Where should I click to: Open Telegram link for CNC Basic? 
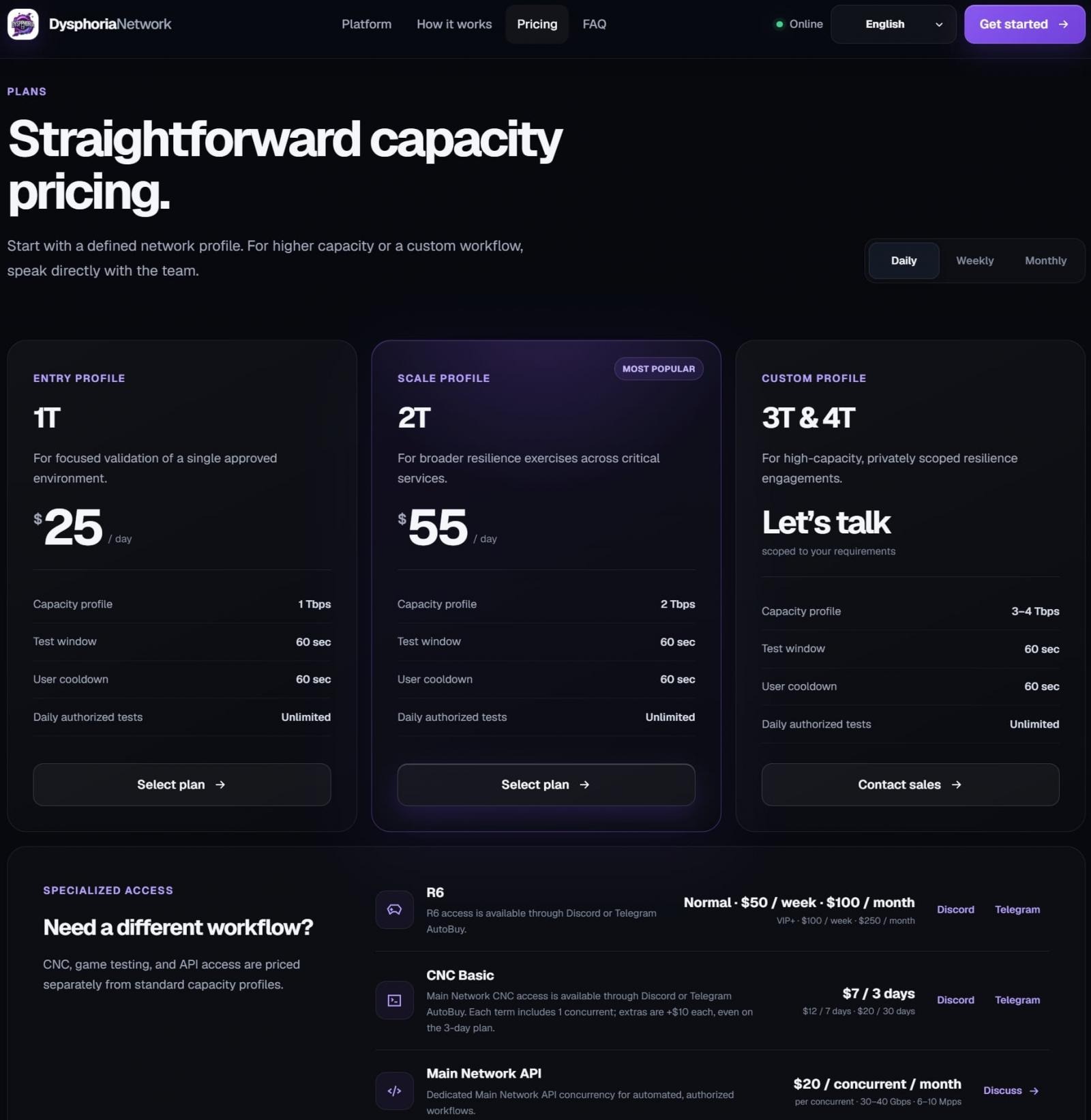click(1017, 1000)
